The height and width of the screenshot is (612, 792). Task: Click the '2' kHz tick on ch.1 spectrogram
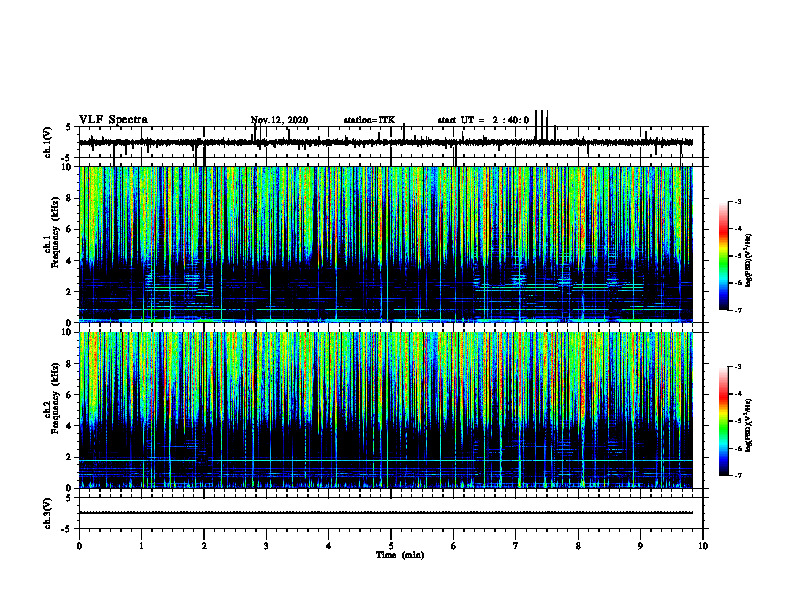tap(71, 291)
